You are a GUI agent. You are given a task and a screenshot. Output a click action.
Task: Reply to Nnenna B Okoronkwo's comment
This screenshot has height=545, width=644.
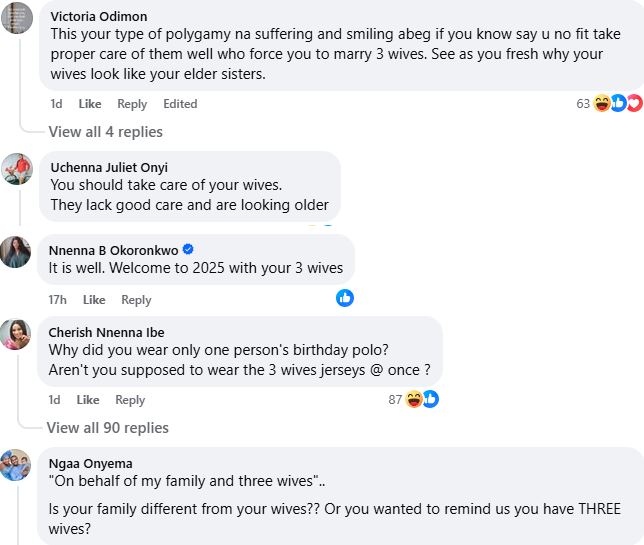(x=136, y=300)
